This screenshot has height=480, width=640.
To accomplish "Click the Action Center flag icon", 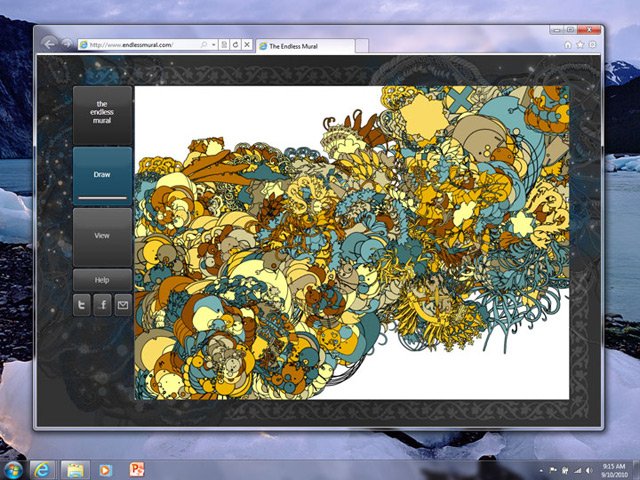I will [x=553, y=471].
